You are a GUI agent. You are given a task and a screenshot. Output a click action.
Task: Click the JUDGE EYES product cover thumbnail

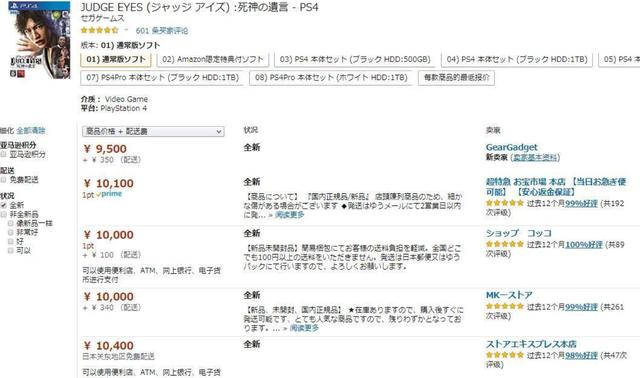click(39, 40)
